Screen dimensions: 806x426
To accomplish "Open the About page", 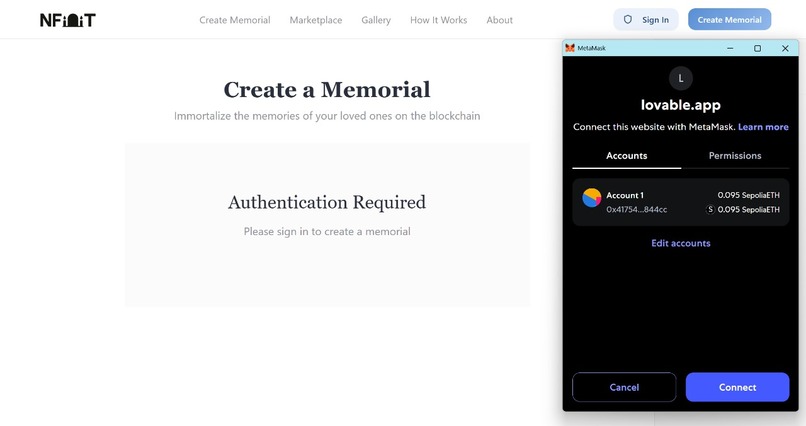I will pyautogui.click(x=500, y=20).
